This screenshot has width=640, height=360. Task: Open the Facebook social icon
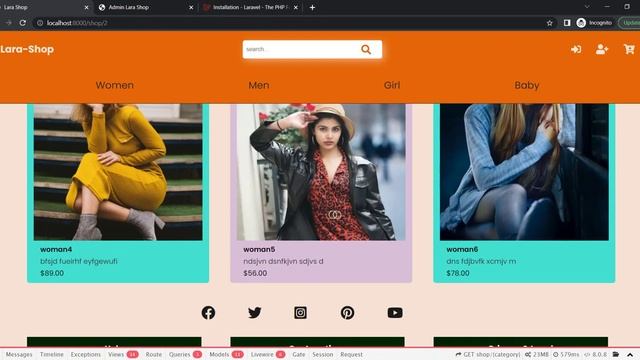208,313
